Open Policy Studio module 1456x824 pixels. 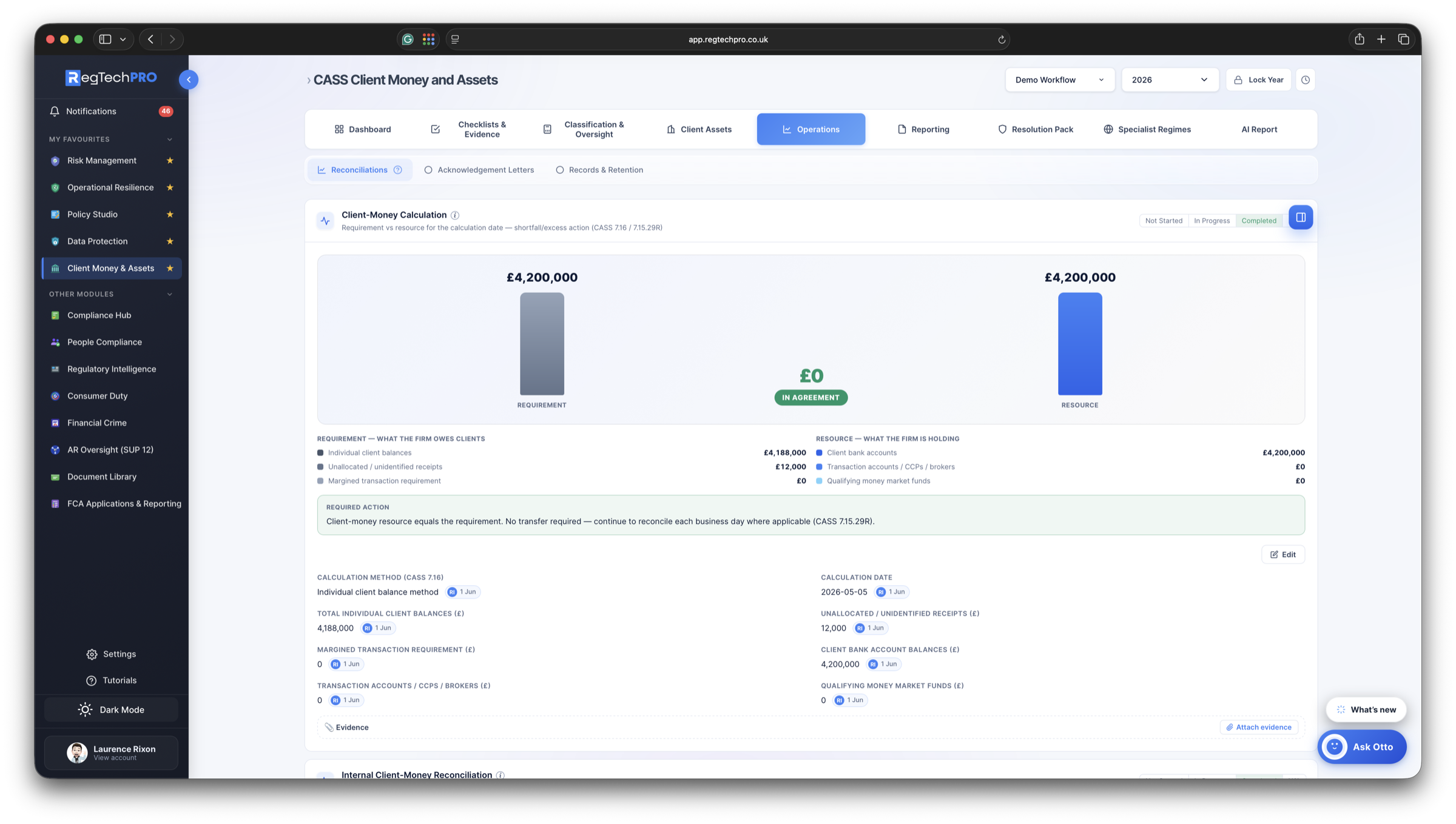pyautogui.click(x=92, y=214)
